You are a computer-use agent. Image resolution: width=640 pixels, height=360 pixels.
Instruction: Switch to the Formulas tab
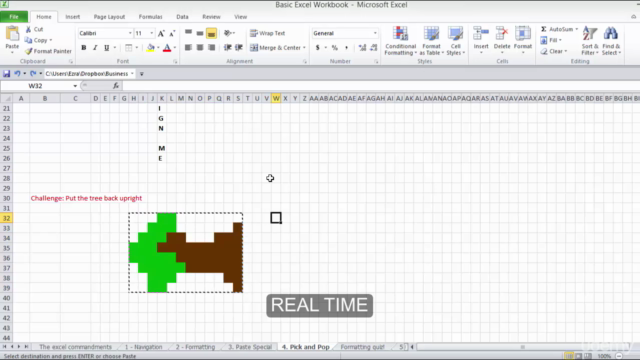(x=150, y=17)
